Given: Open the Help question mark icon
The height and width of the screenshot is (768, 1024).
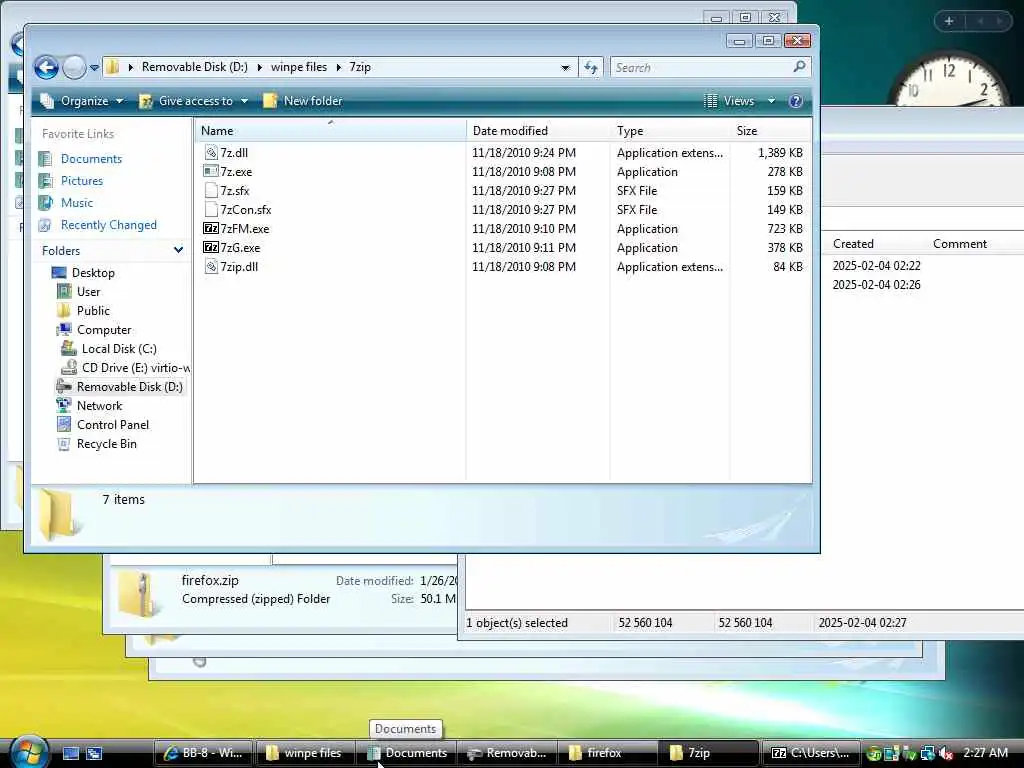Looking at the screenshot, I should coord(795,101).
